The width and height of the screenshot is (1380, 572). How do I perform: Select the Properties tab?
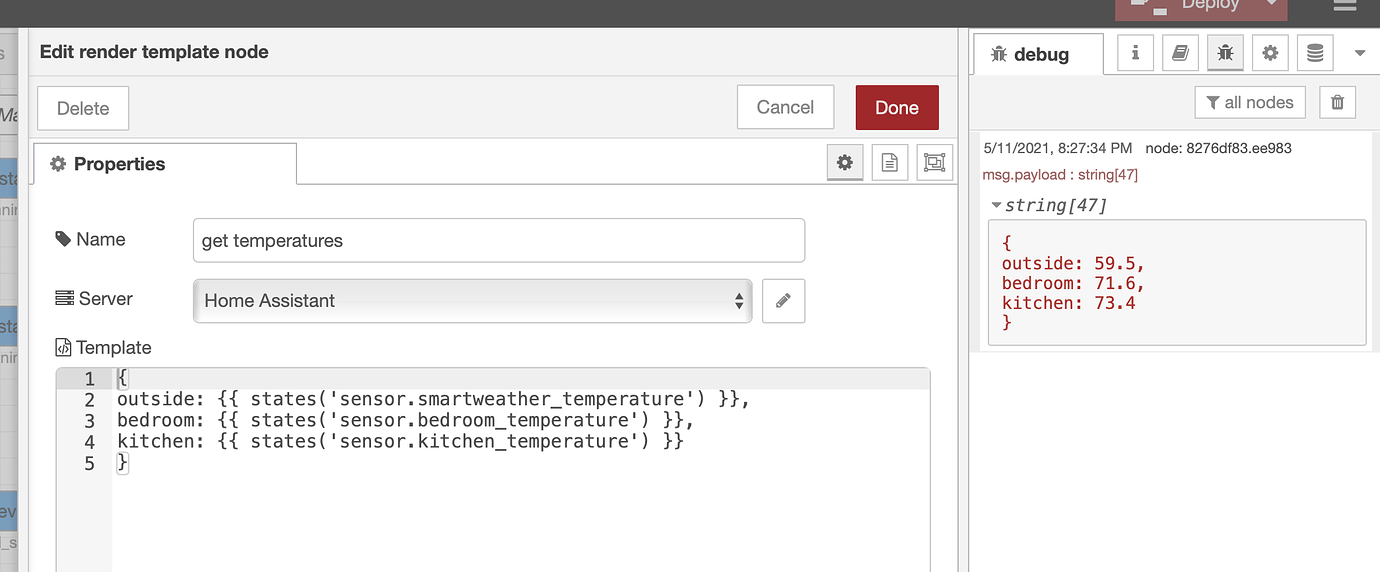(x=165, y=164)
